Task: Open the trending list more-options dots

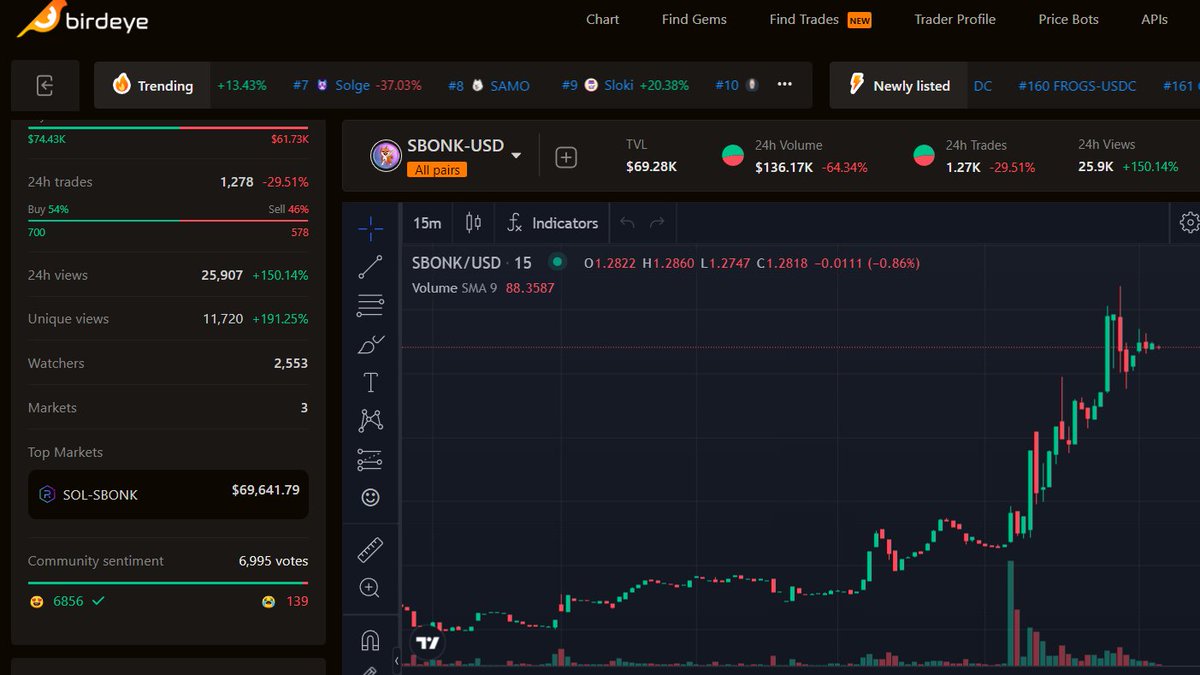Action: 785,85
